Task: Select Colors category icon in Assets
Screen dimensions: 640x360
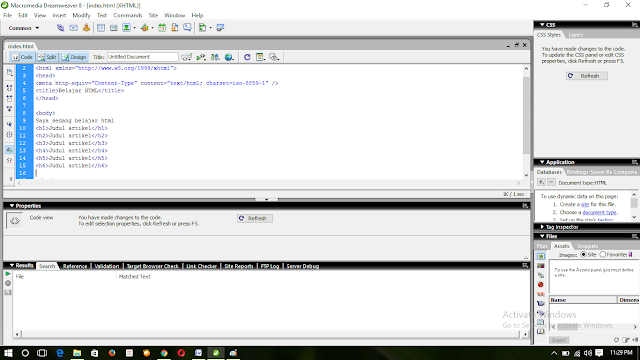Action: 541,266
